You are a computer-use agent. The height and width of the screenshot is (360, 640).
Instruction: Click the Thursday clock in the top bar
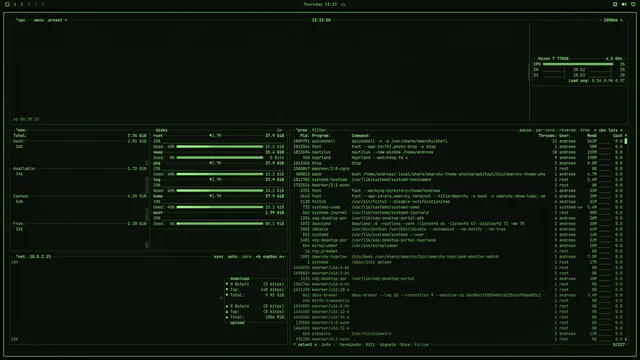pyautogui.click(x=320, y=4)
